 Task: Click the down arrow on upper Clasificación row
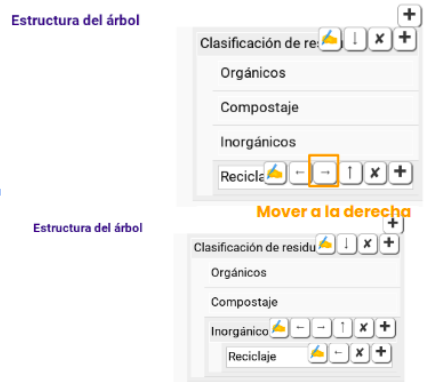pyautogui.click(x=355, y=39)
